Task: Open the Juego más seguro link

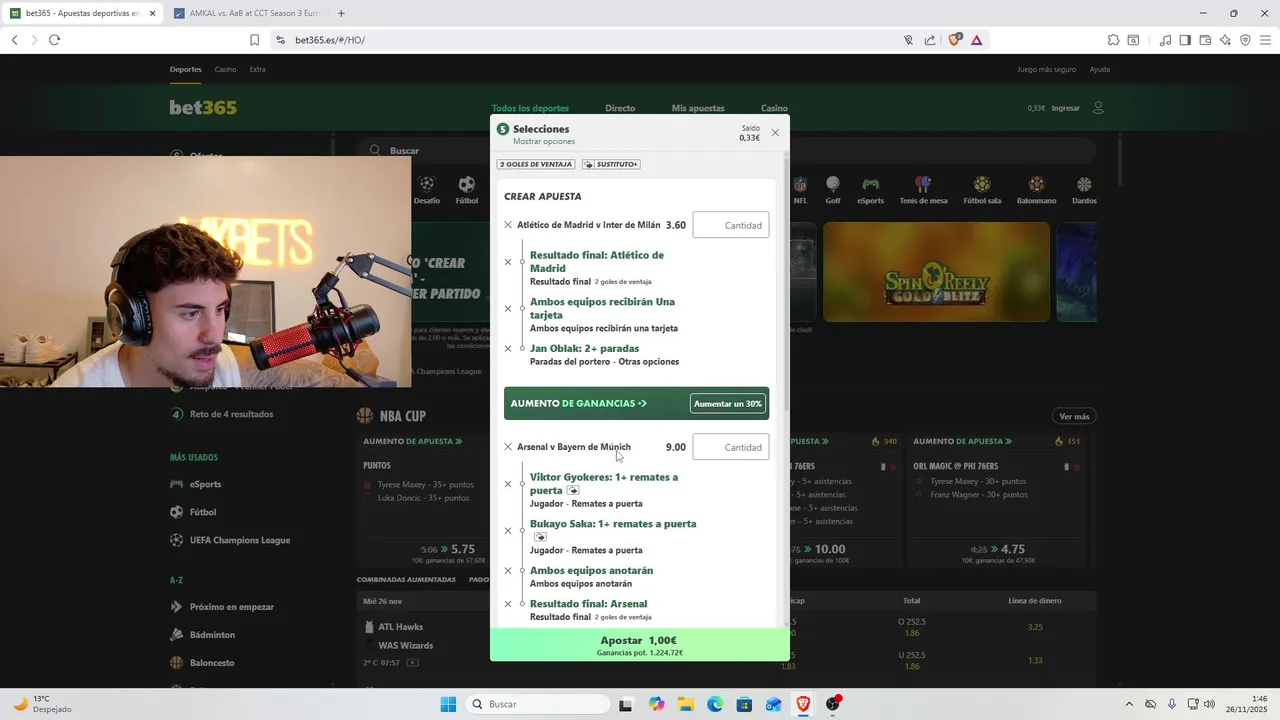Action: [x=1046, y=69]
